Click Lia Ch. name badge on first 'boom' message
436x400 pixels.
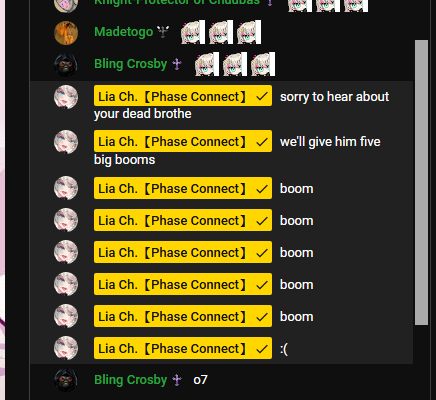[x=183, y=188]
